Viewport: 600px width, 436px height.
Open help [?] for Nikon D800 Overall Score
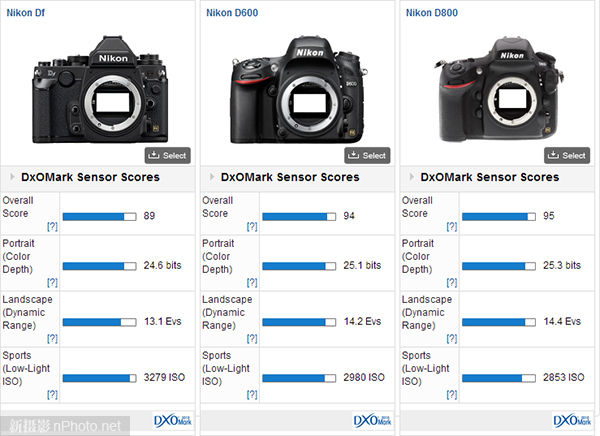point(452,227)
